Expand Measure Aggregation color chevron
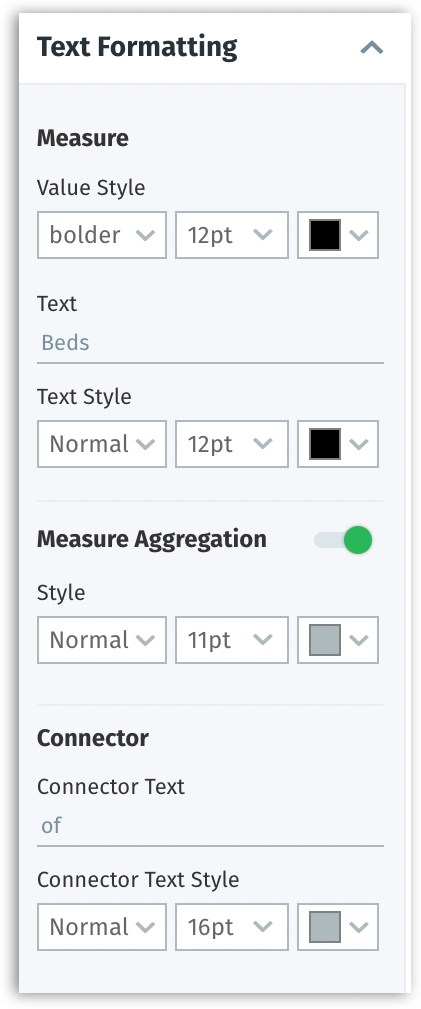Image resolution: width=421 pixels, height=1009 pixels. (x=359, y=640)
